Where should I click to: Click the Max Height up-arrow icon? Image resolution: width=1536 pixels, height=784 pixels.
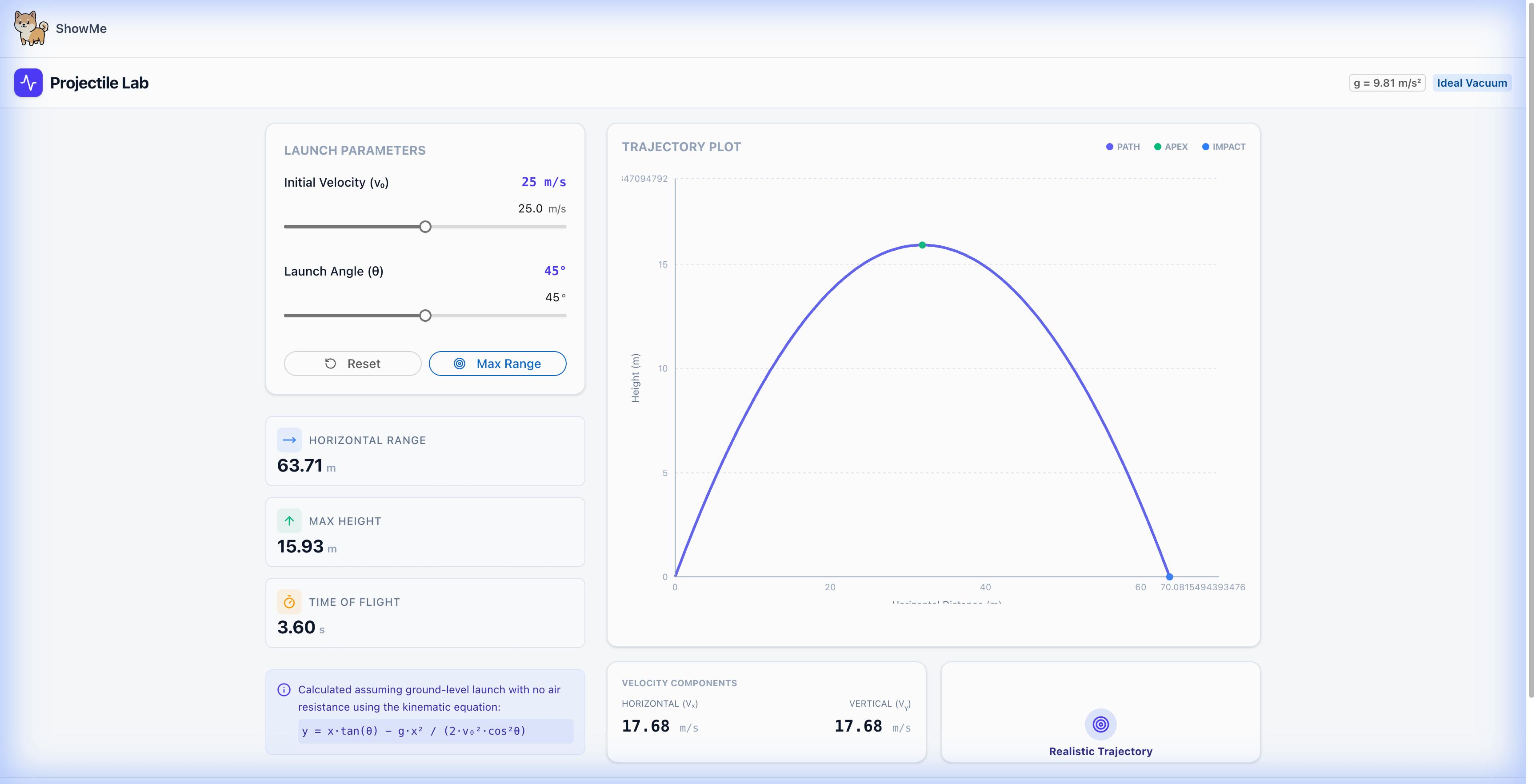pyautogui.click(x=289, y=520)
